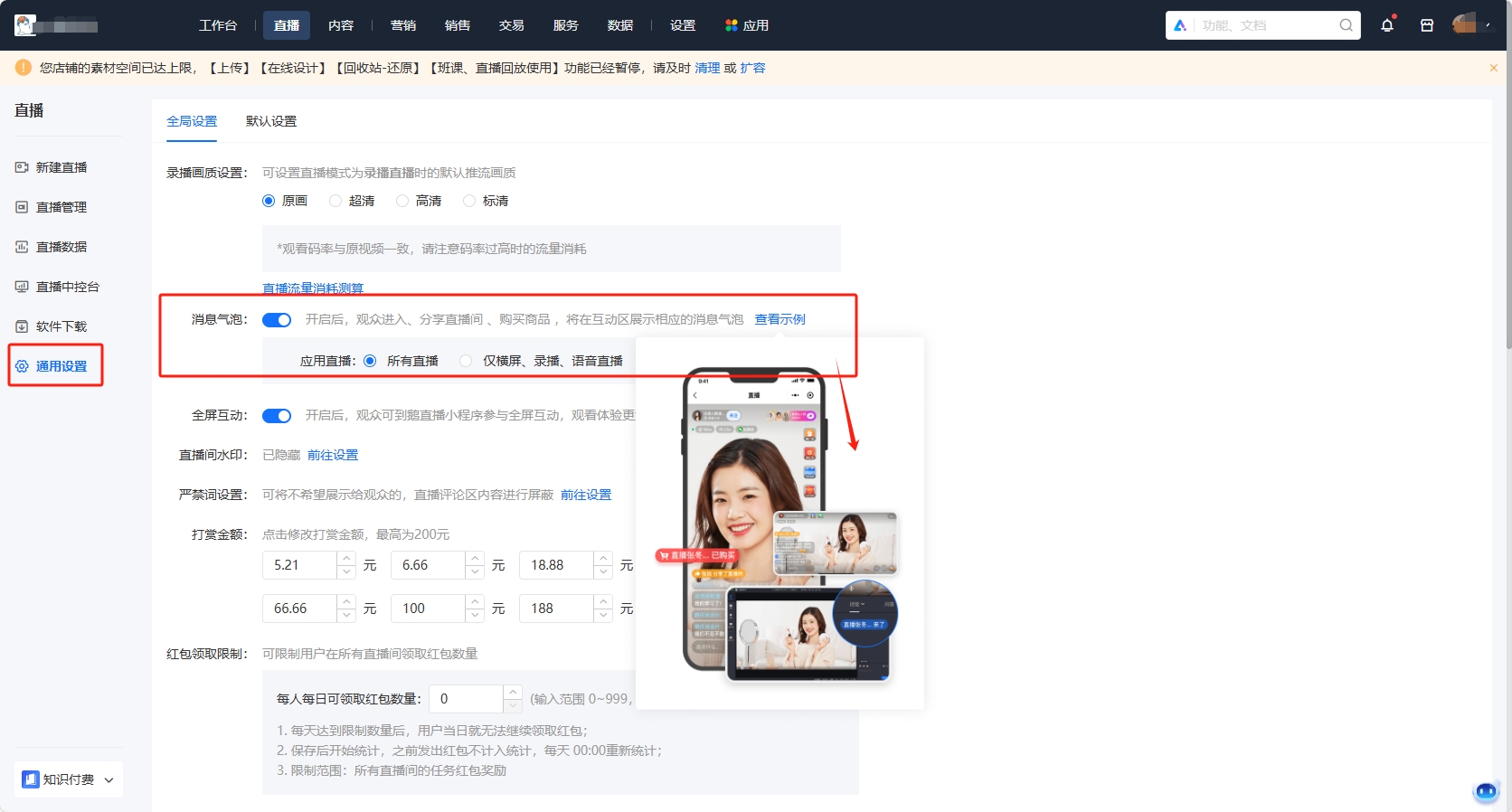
Task: Open the user avatar dropdown menu
Action: click(x=1471, y=25)
